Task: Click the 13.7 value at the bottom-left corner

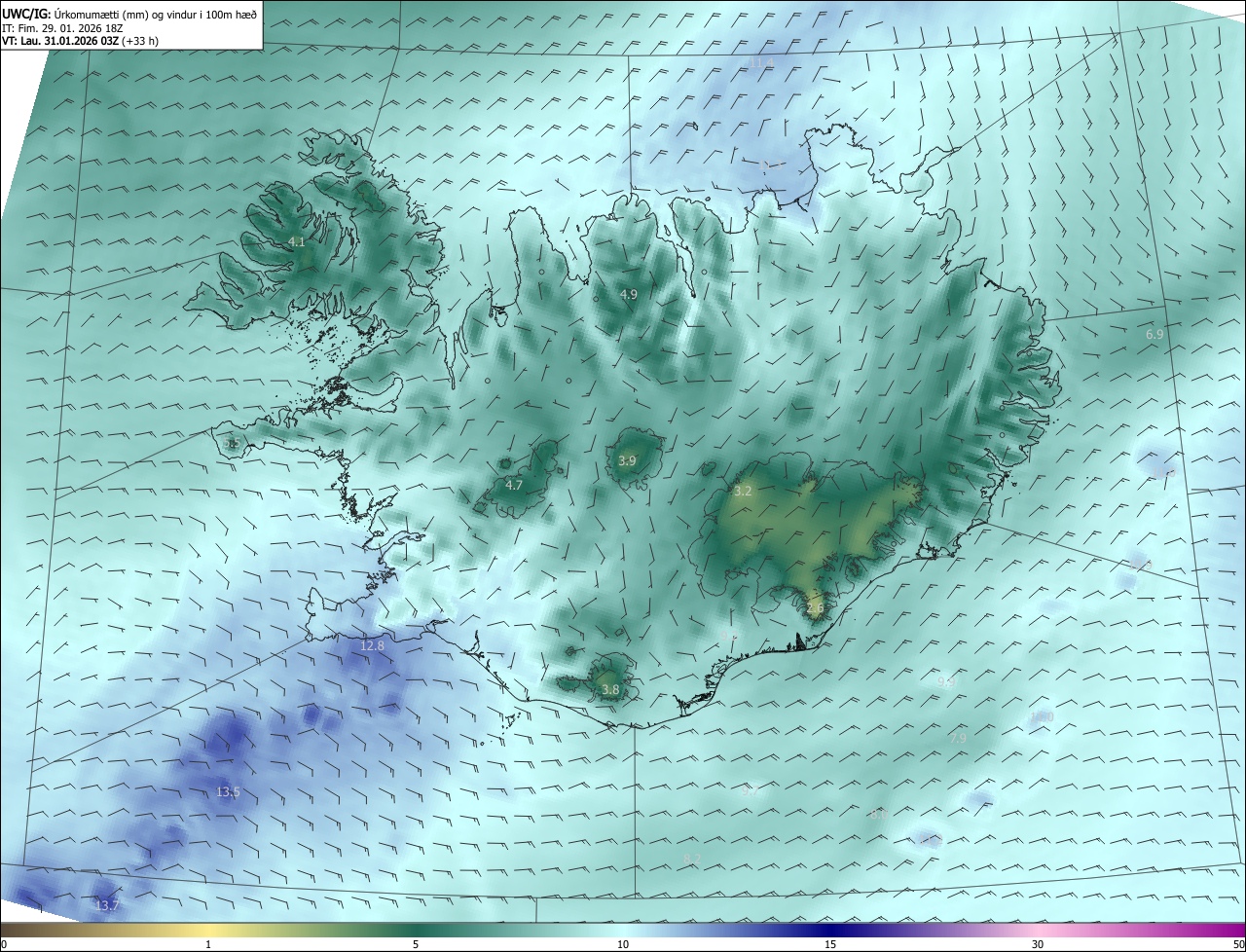Action: [x=107, y=905]
